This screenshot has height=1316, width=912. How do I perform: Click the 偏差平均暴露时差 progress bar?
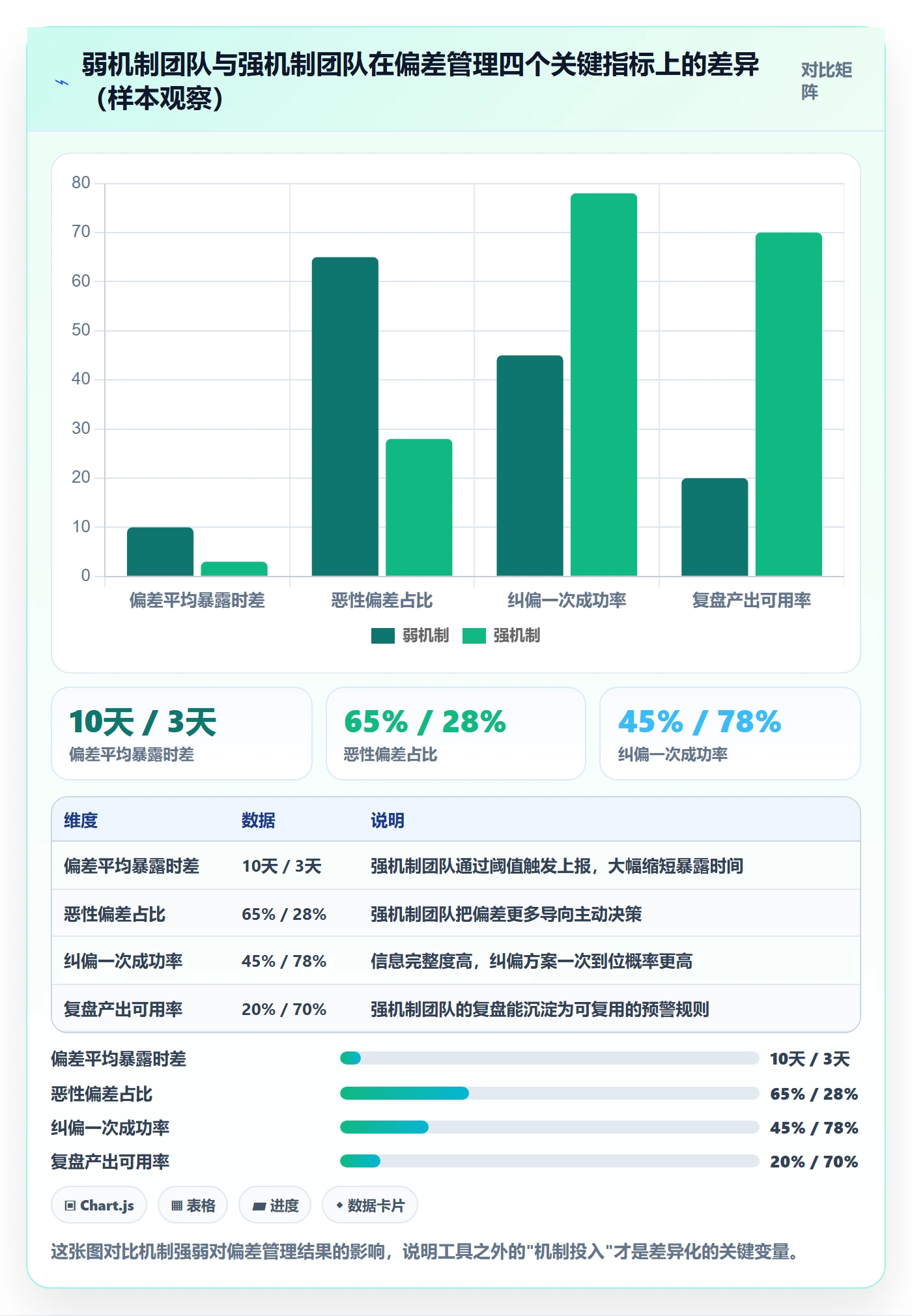[x=549, y=1058]
